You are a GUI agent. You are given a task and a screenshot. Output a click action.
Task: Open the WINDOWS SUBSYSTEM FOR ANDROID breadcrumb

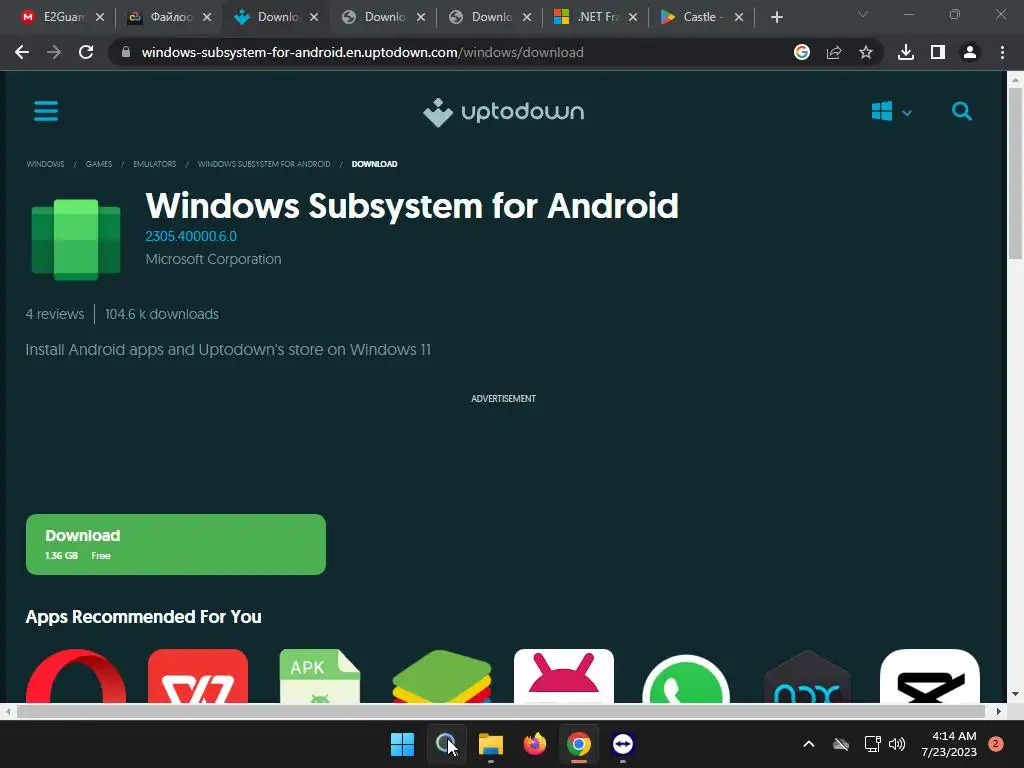[x=264, y=164]
